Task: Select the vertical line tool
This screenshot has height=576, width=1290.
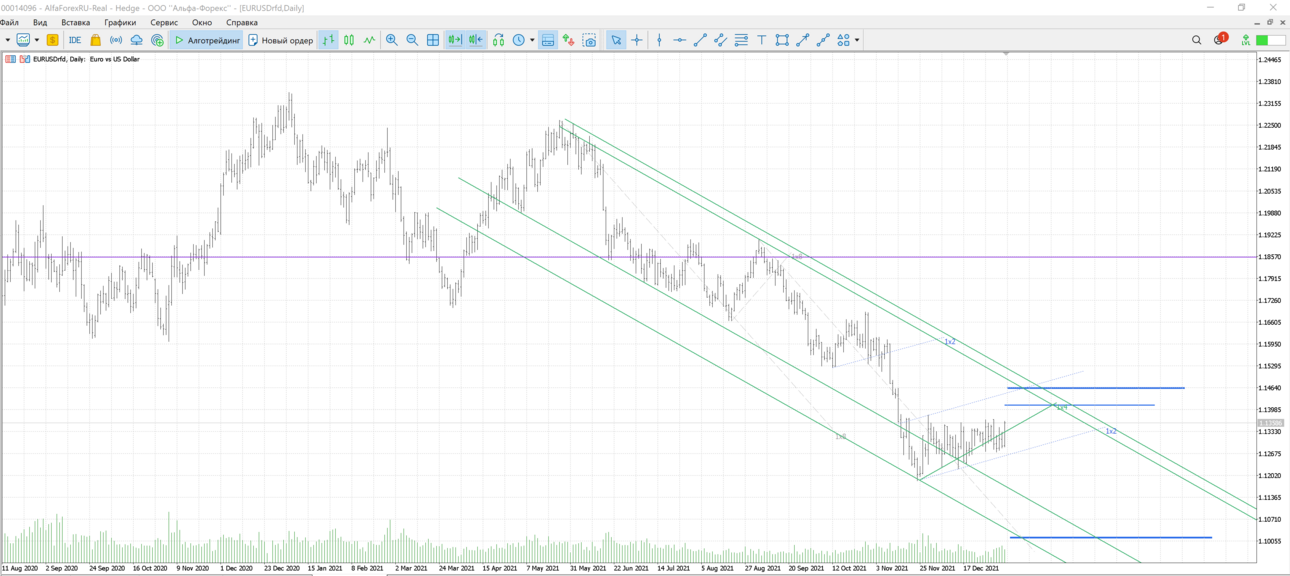Action: tap(659, 40)
